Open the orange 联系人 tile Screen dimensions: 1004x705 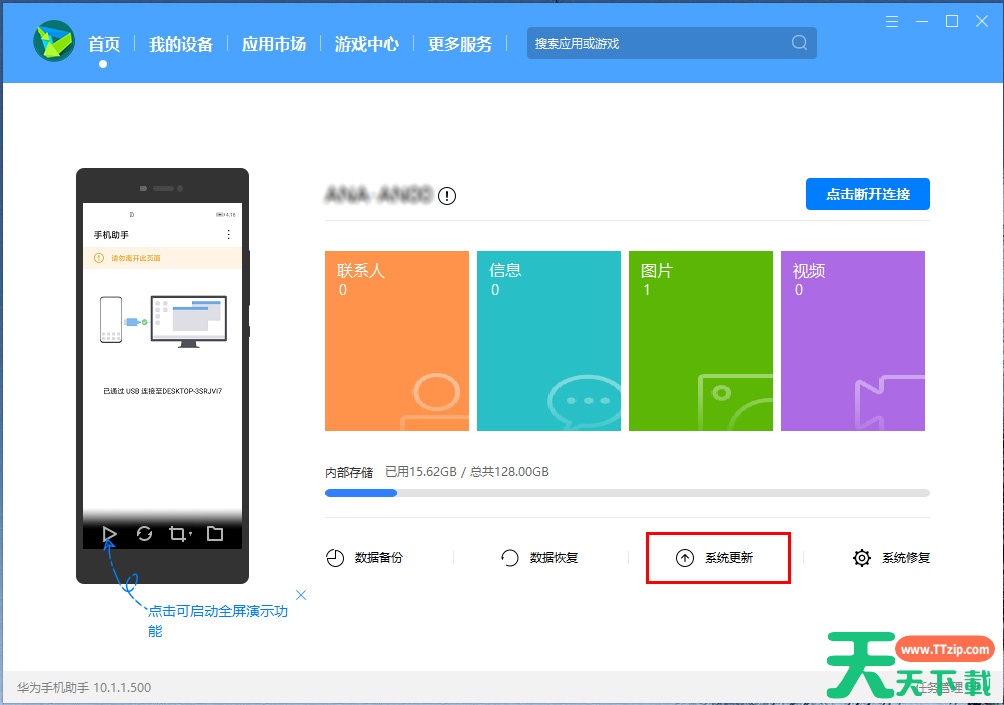(x=397, y=341)
